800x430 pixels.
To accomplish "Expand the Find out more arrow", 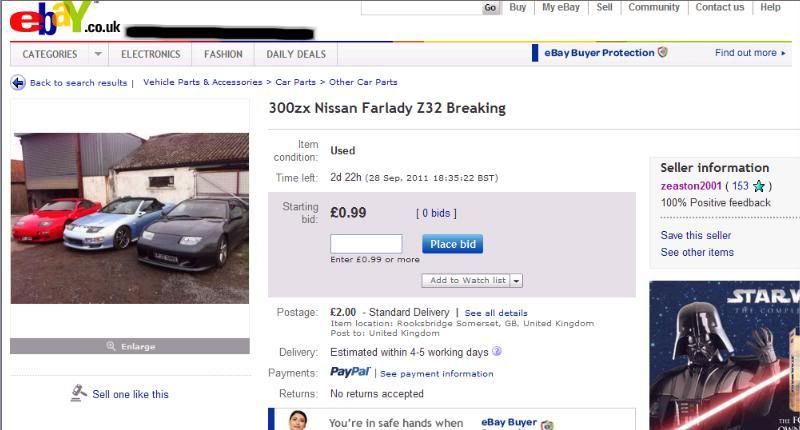I will pos(783,53).
